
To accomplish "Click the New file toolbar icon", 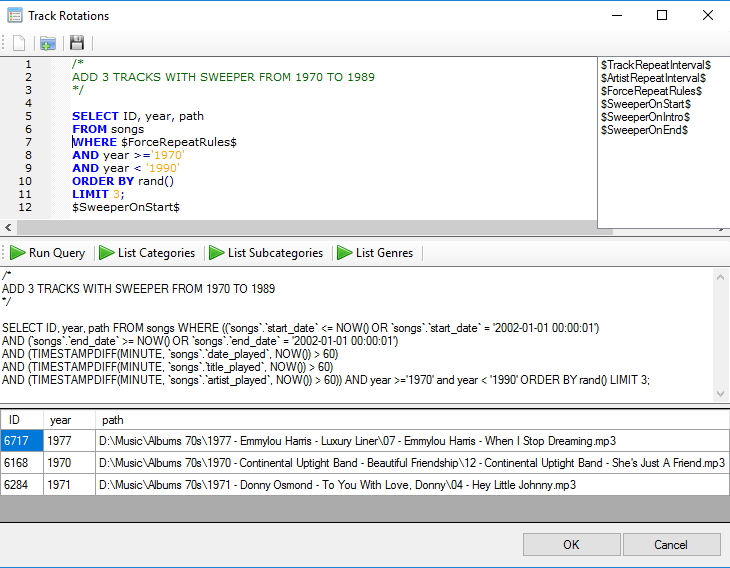I will (19, 43).
